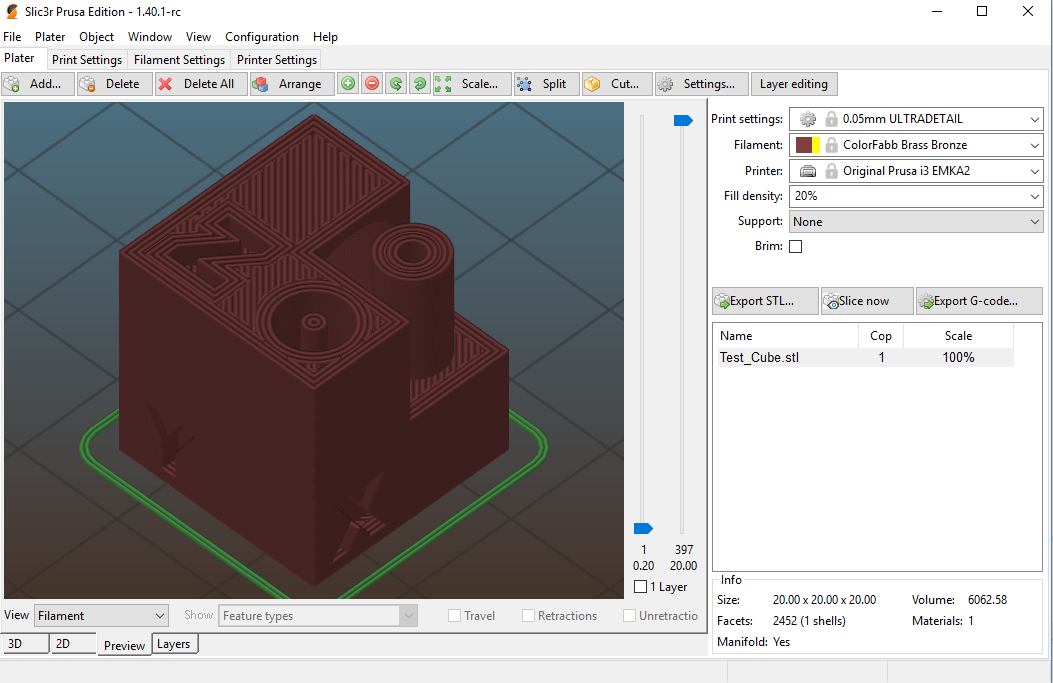Open object Settings from toolbar

[701, 84]
